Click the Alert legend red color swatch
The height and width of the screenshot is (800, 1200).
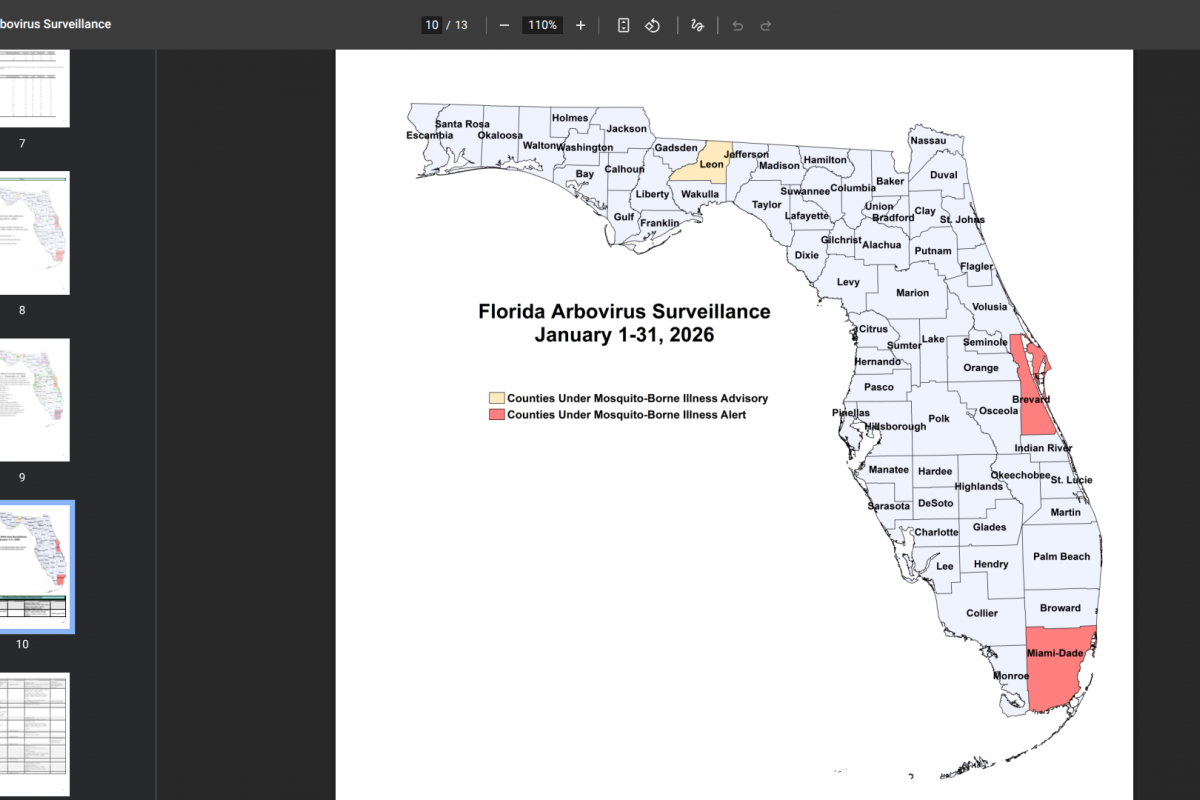point(496,414)
